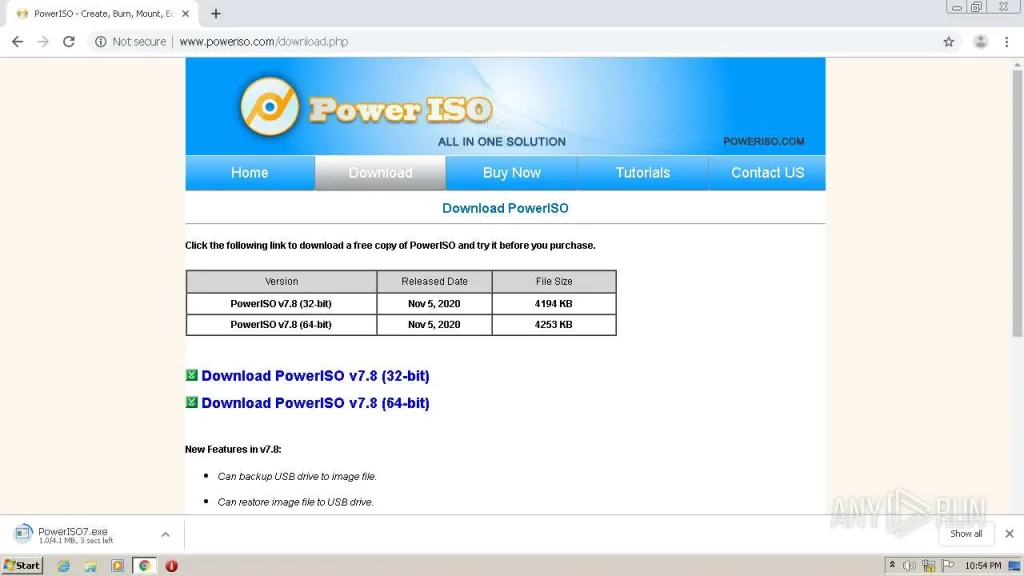
Task: Open the Chrome profile avatar
Action: pyautogui.click(x=980, y=42)
